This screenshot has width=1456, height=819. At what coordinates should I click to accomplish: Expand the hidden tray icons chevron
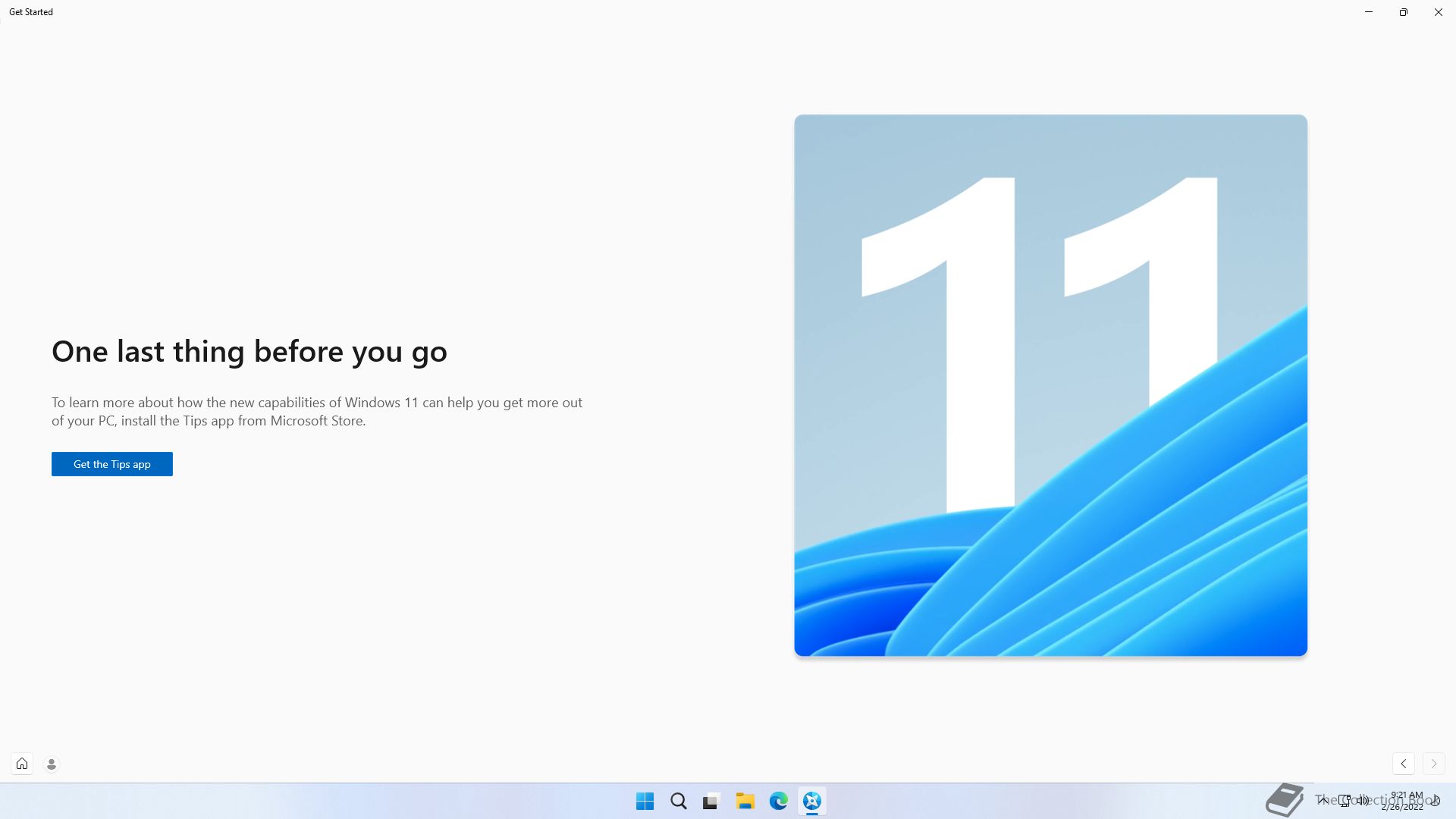coord(1323,800)
